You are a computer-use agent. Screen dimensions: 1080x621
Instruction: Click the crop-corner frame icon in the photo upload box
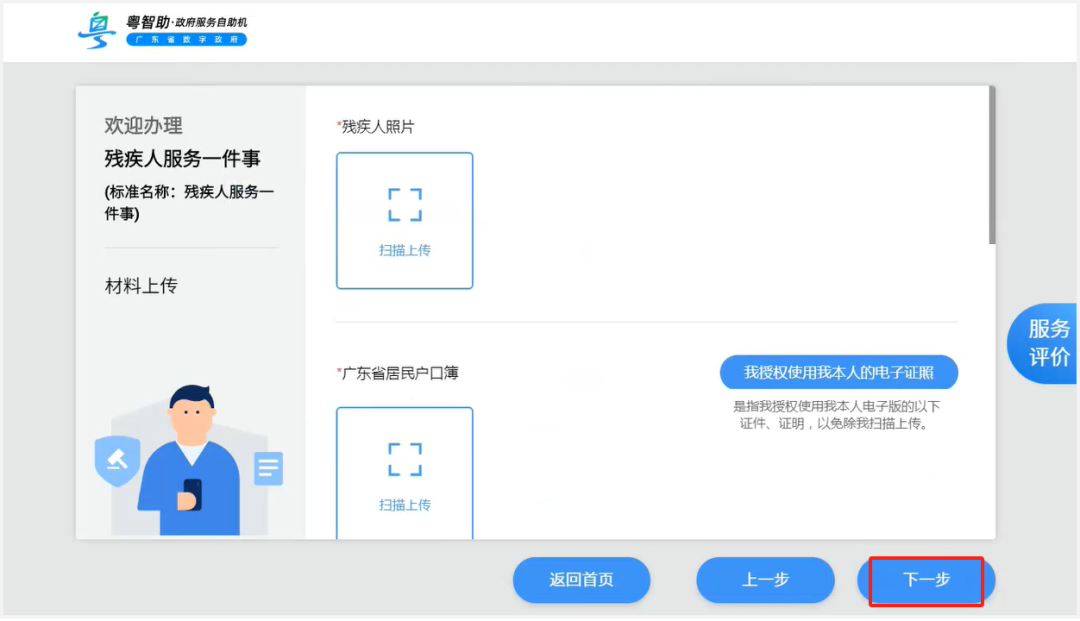click(x=404, y=204)
